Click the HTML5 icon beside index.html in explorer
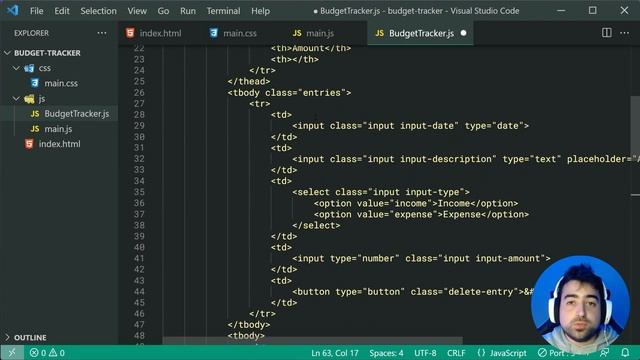Screen dimensions: 640x360 point(29,144)
